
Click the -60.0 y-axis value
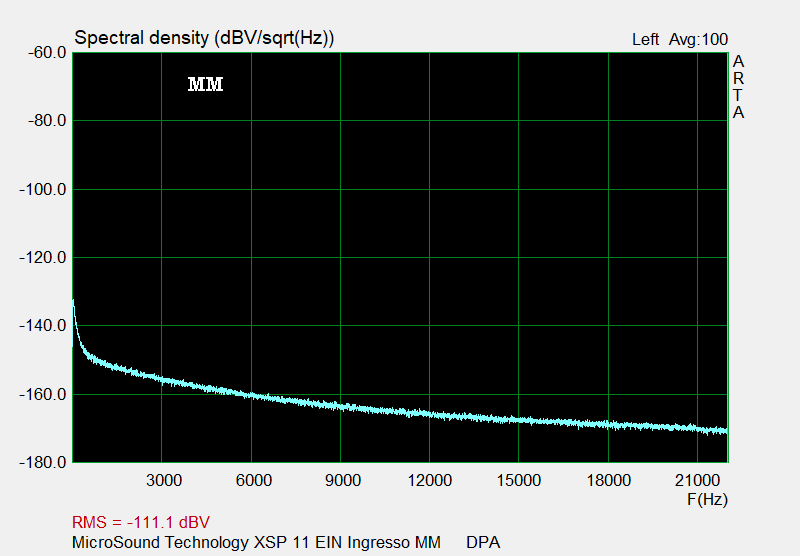[x=47, y=53]
